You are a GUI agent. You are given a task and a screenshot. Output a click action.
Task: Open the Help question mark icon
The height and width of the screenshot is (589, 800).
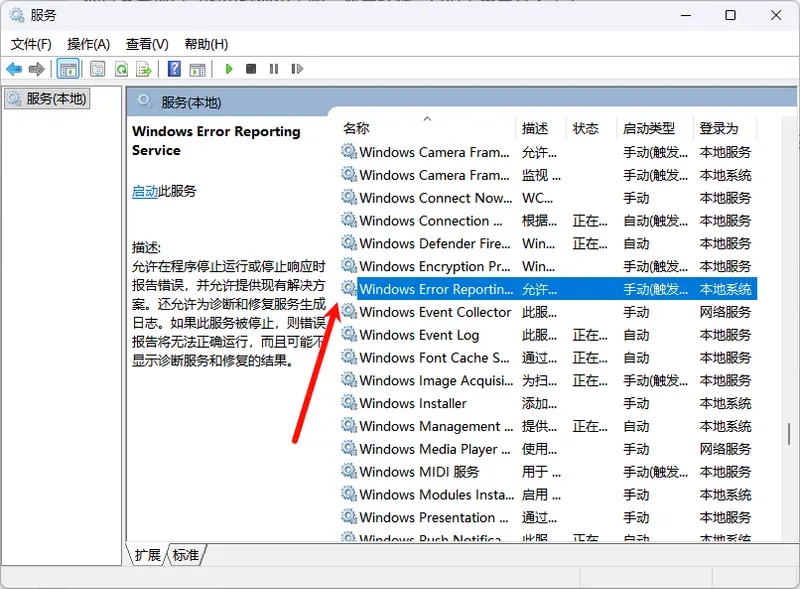click(x=174, y=69)
